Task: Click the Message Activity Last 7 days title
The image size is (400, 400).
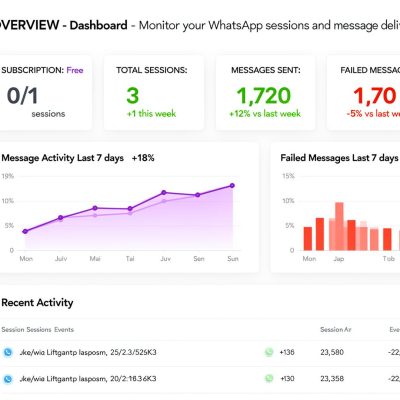Action: [63, 158]
